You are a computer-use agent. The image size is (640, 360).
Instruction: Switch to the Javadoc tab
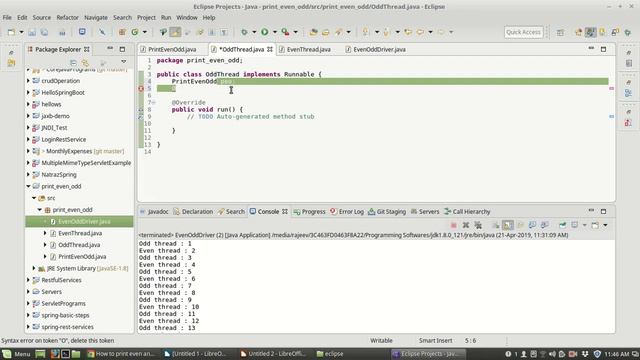coord(154,211)
